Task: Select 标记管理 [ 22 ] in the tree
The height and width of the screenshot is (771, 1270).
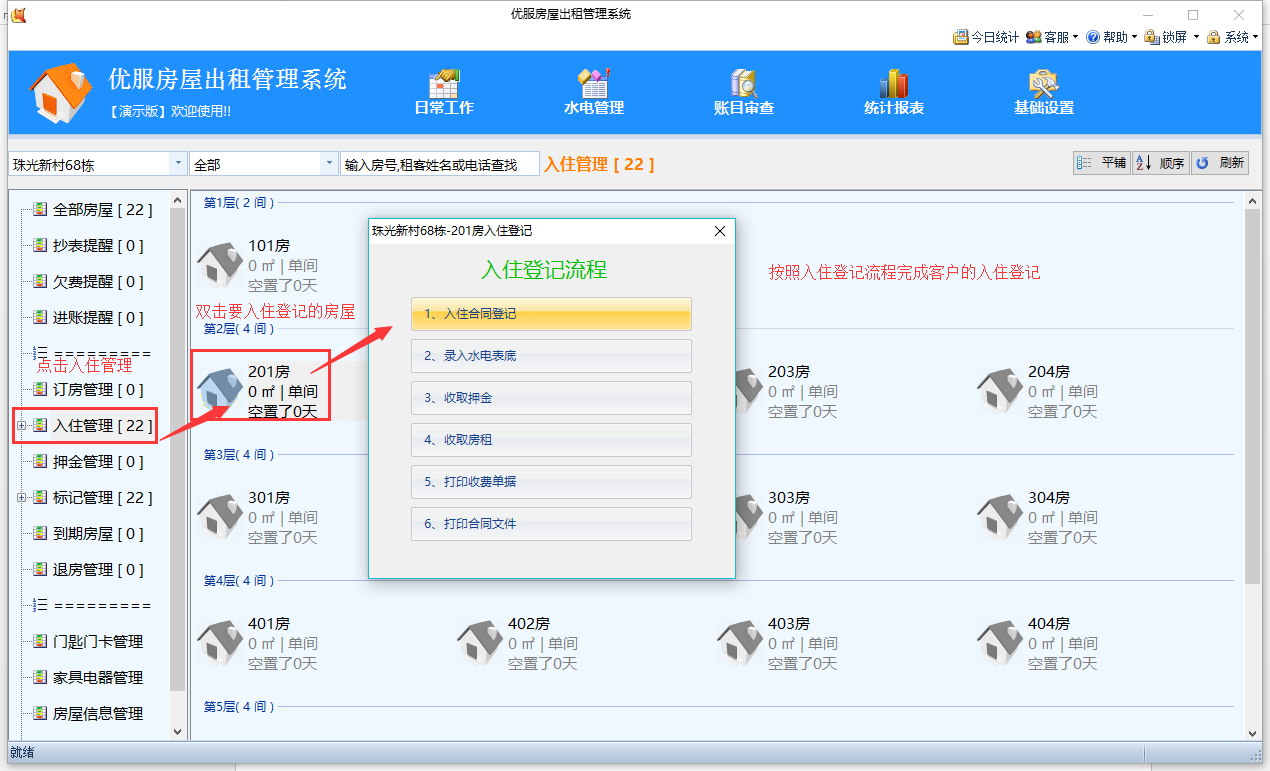Action: click(102, 498)
